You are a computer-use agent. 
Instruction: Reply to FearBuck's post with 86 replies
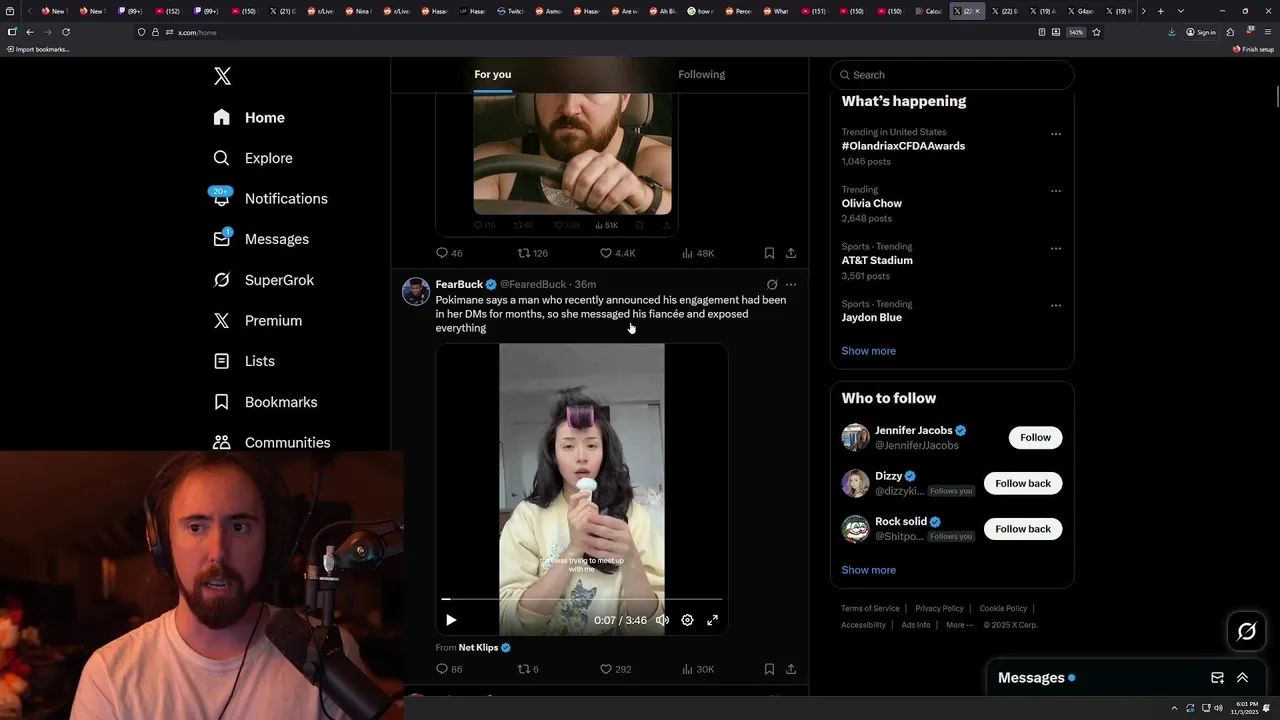449,669
